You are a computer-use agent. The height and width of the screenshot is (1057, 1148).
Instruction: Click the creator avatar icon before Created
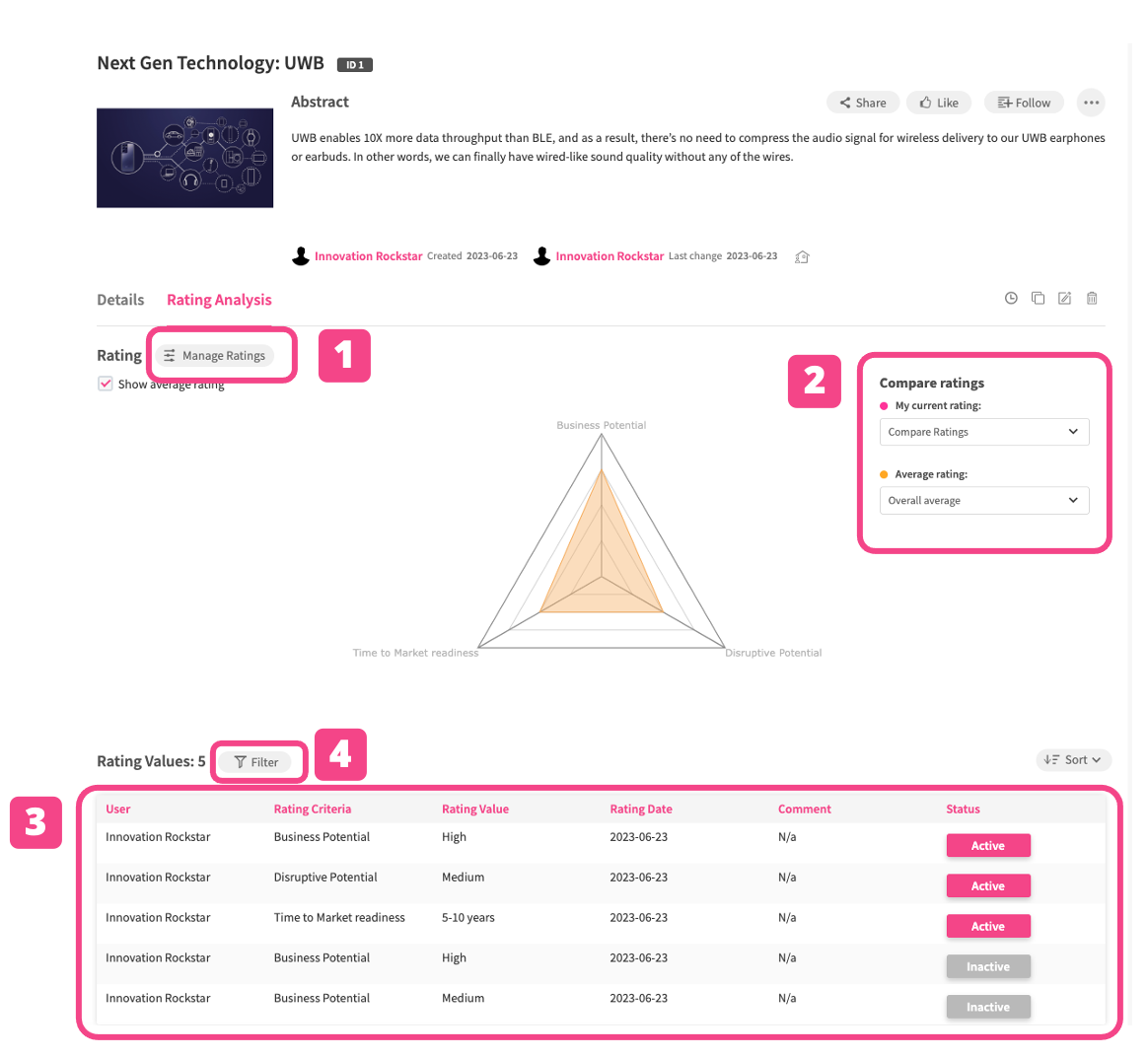pyautogui.click(x=301, y=256)
